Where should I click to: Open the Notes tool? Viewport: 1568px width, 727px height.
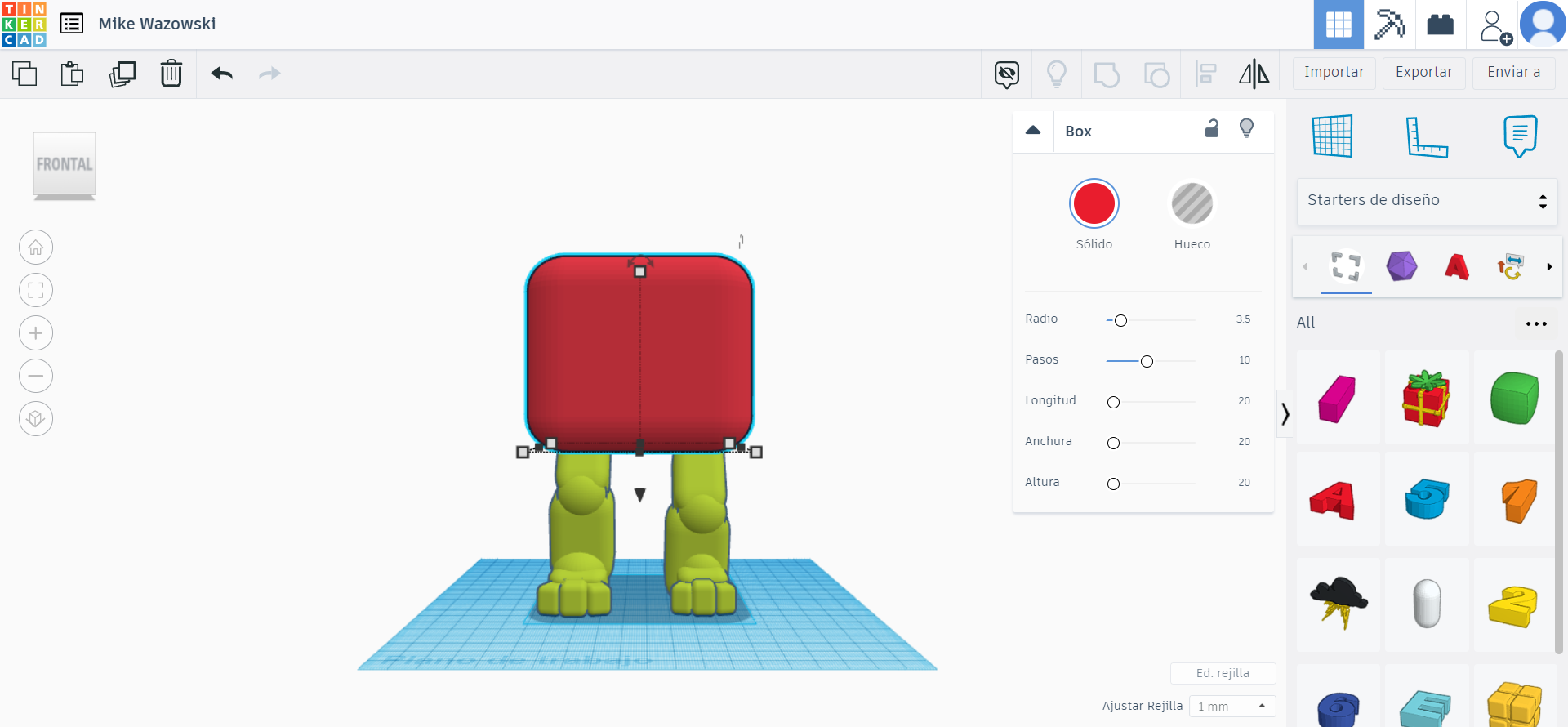click(1520, 136)
